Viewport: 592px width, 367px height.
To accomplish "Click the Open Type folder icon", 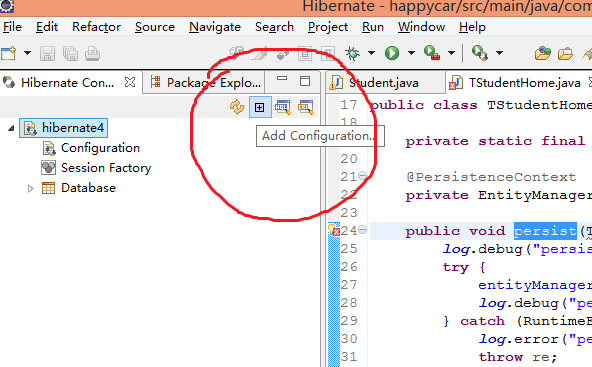I will tap(543, 53).
